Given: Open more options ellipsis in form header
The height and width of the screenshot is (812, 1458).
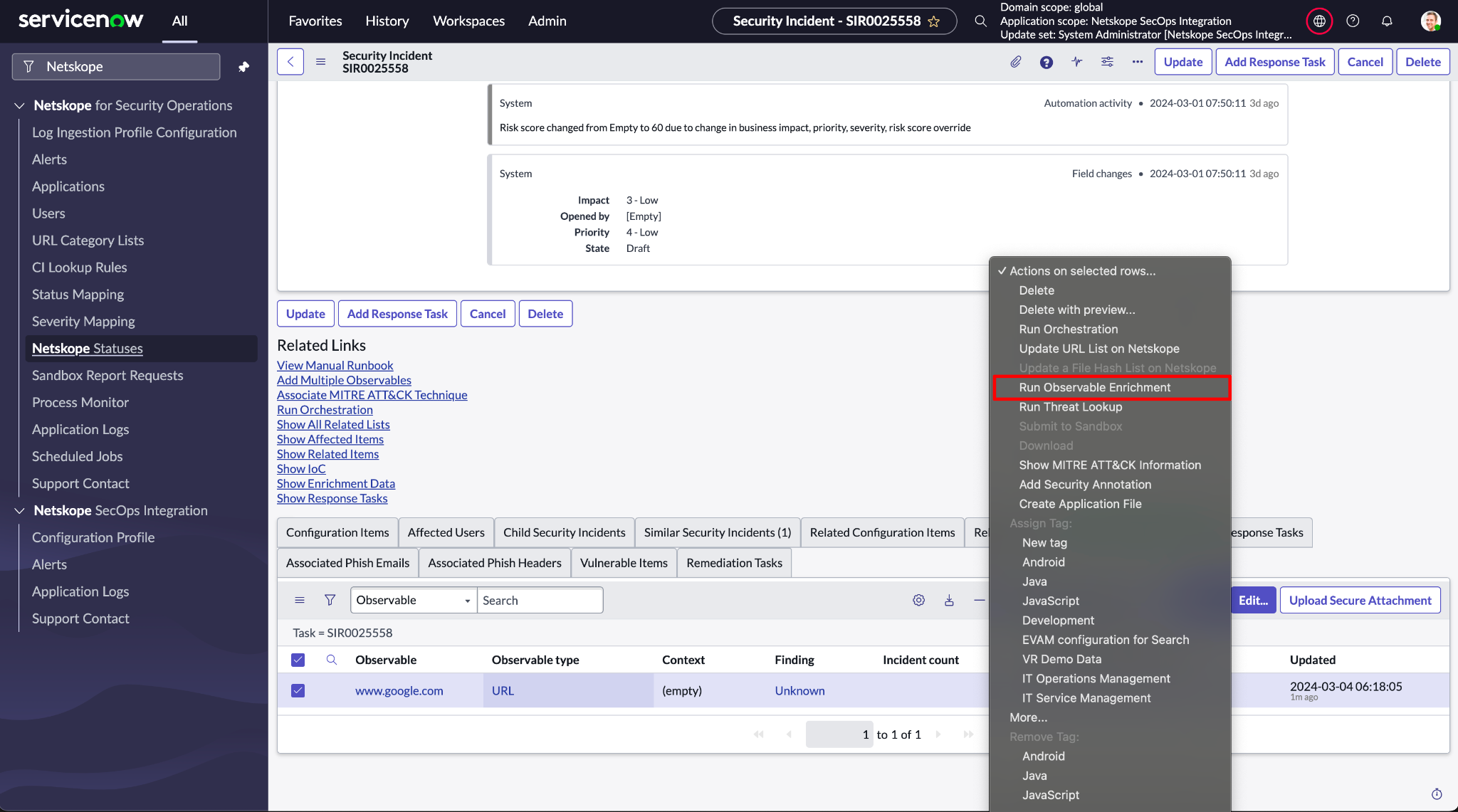Looking at the screenshot, I should (x=1138, y=62).
